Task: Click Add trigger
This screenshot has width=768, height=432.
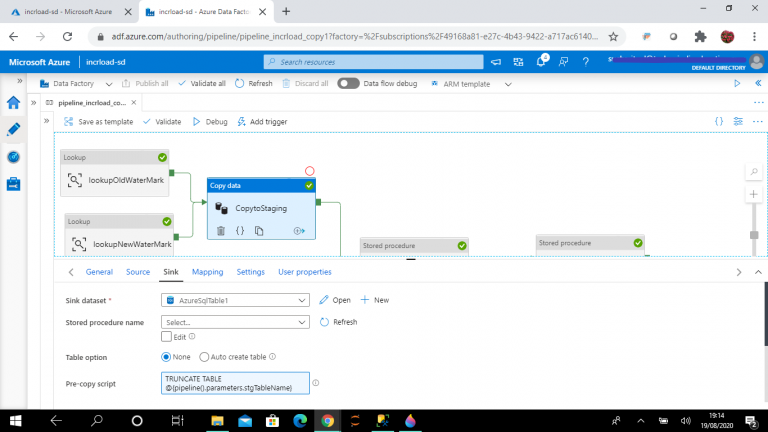Action: coord(263,121)
